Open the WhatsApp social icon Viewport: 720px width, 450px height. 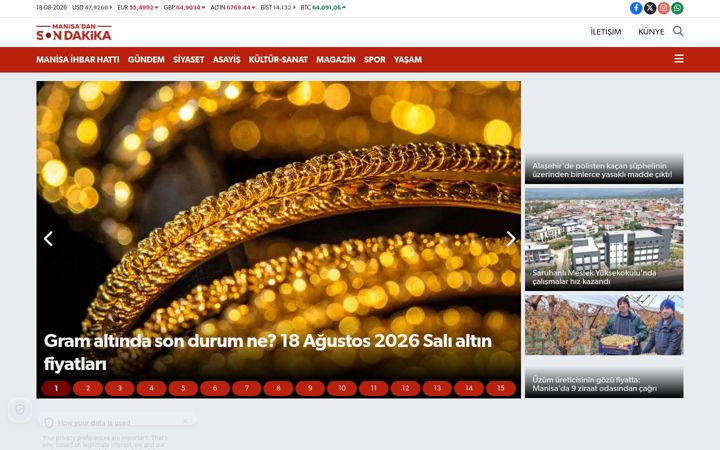[677, 8]
